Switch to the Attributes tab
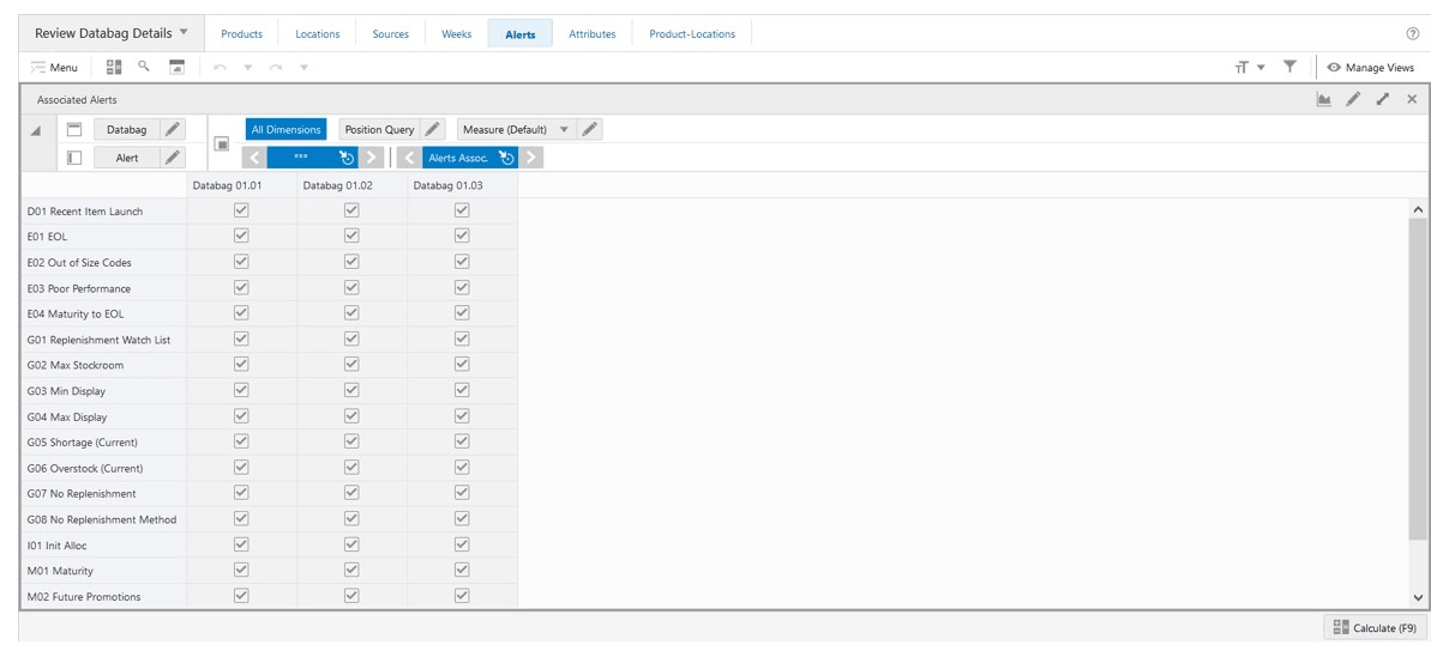 click(592, 33)
